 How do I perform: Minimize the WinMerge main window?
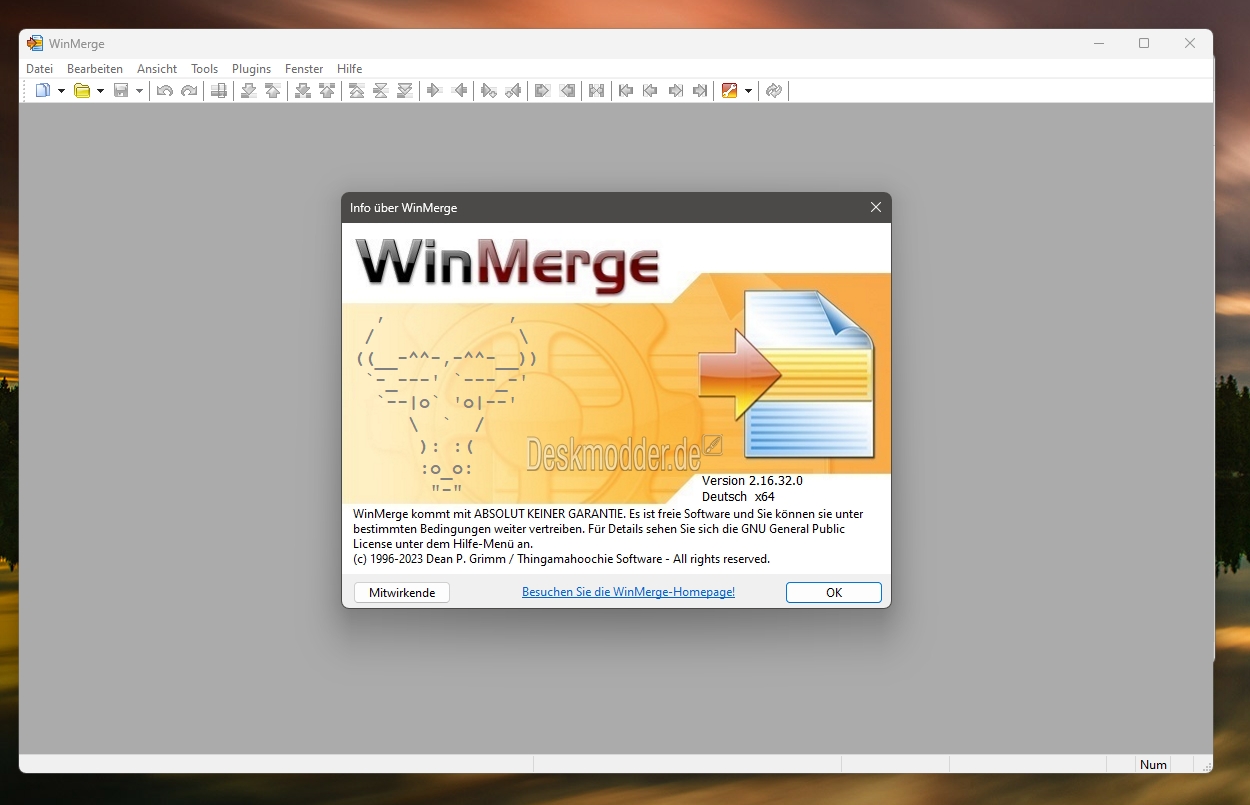point(1099,43)
